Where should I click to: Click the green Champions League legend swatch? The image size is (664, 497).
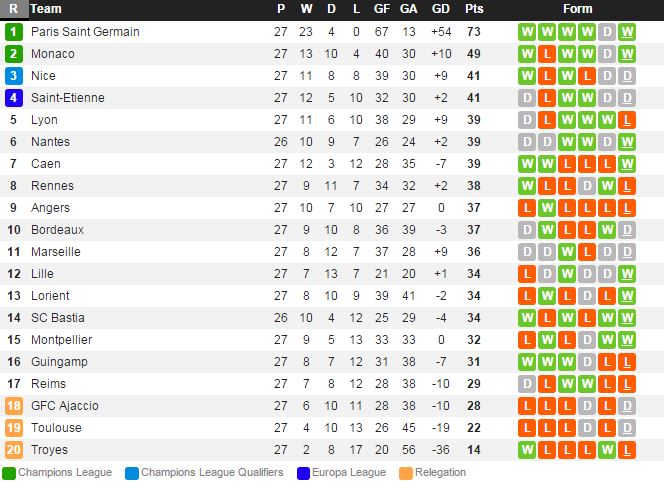9,473
